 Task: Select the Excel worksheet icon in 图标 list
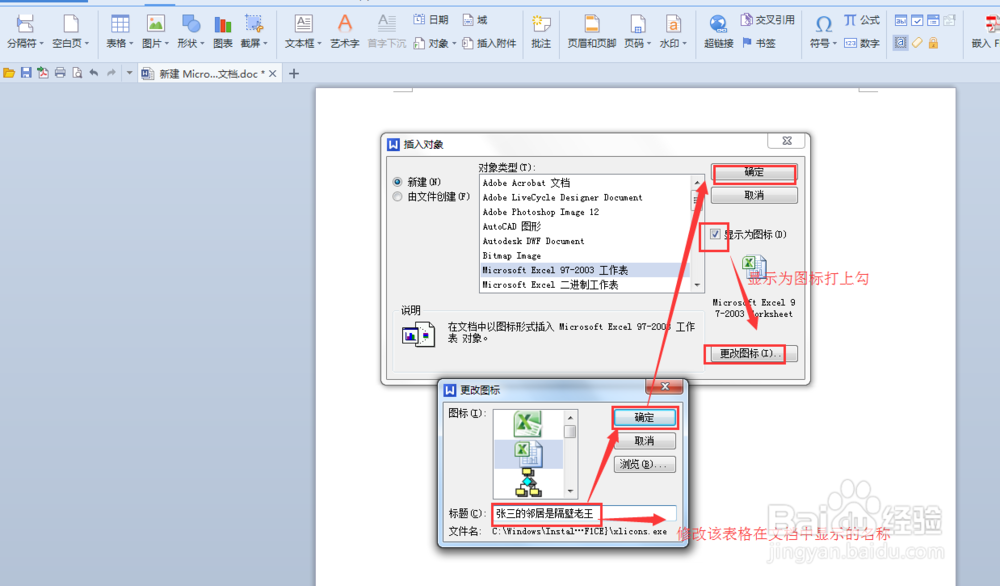[528, 454]
